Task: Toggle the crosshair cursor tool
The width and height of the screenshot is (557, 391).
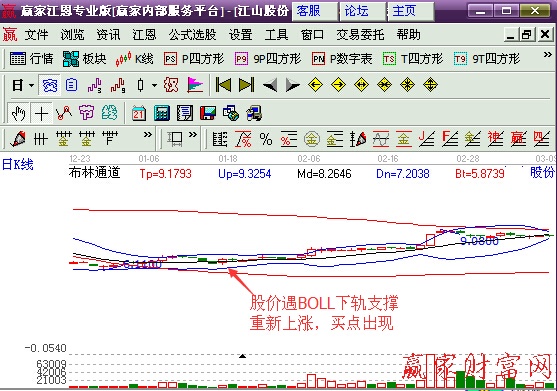Action: 42,113
